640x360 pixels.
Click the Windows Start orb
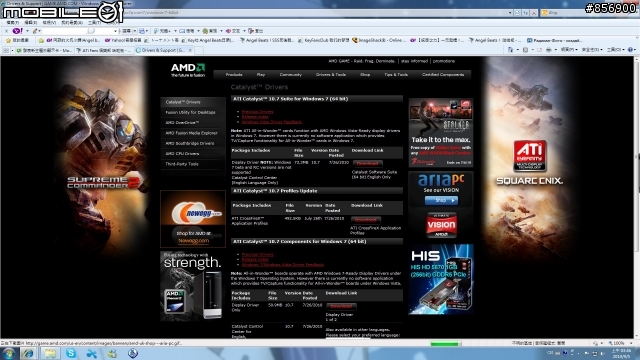9,353
